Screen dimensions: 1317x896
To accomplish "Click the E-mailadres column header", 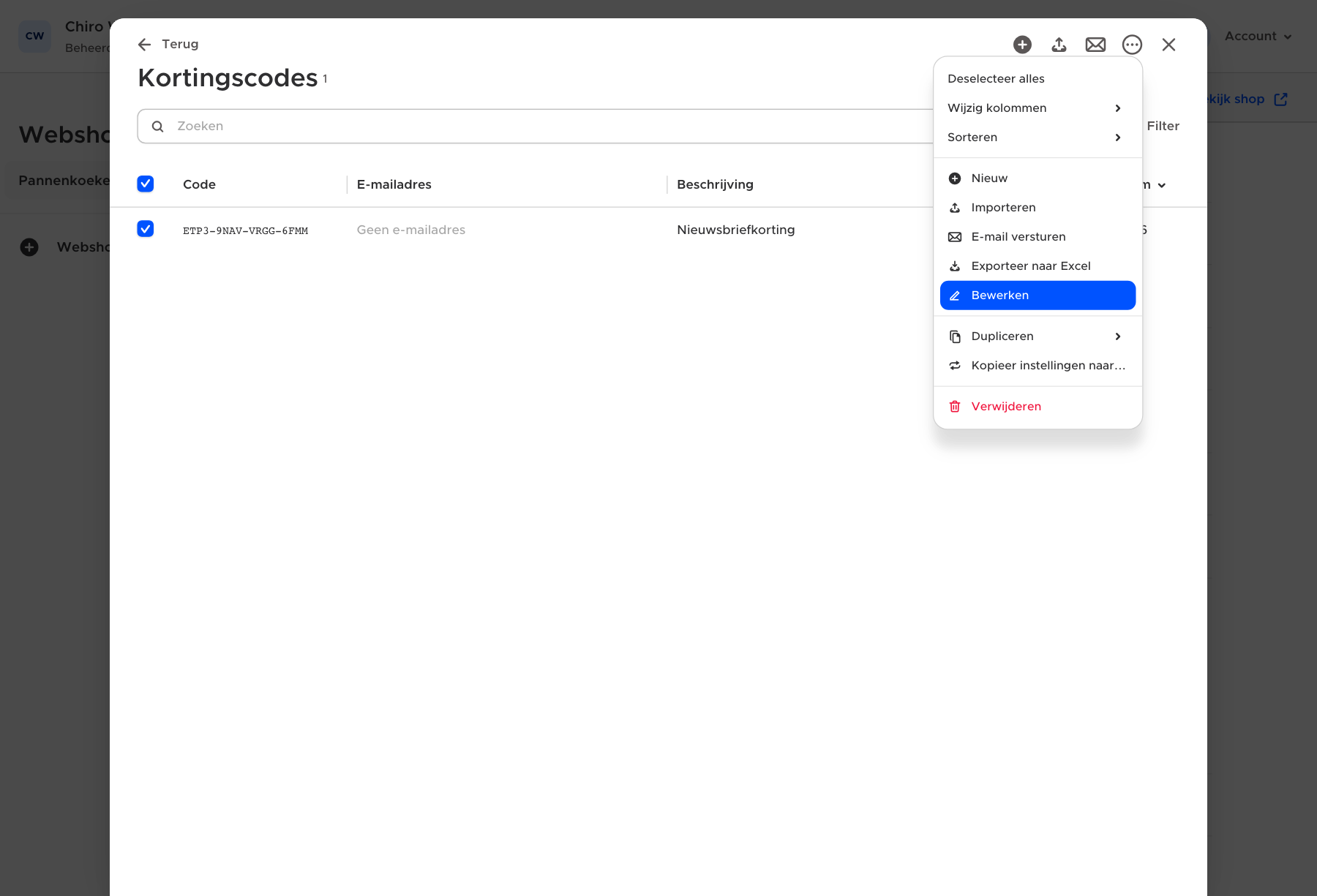I will pos(394,184).
